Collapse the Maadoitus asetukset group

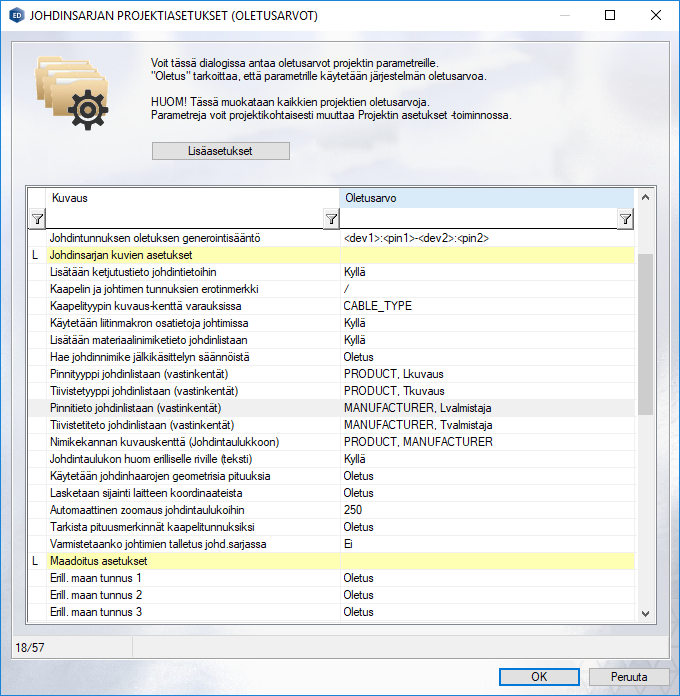36,562
